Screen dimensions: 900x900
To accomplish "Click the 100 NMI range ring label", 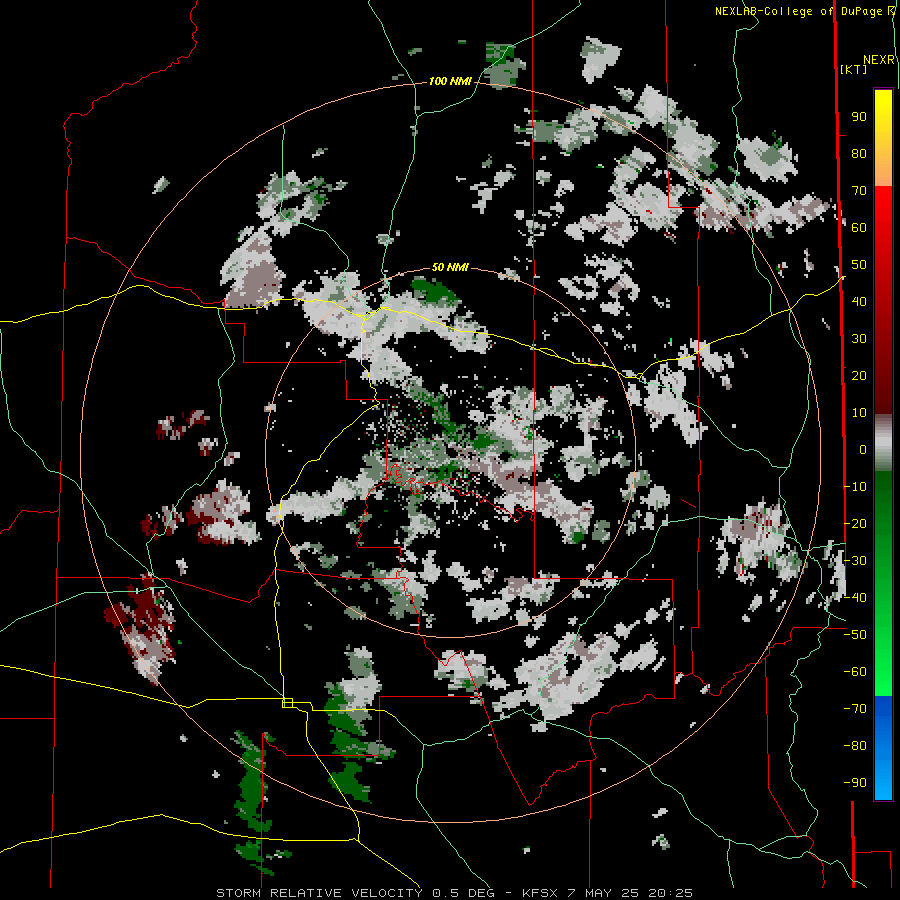I will coord(450,82).
